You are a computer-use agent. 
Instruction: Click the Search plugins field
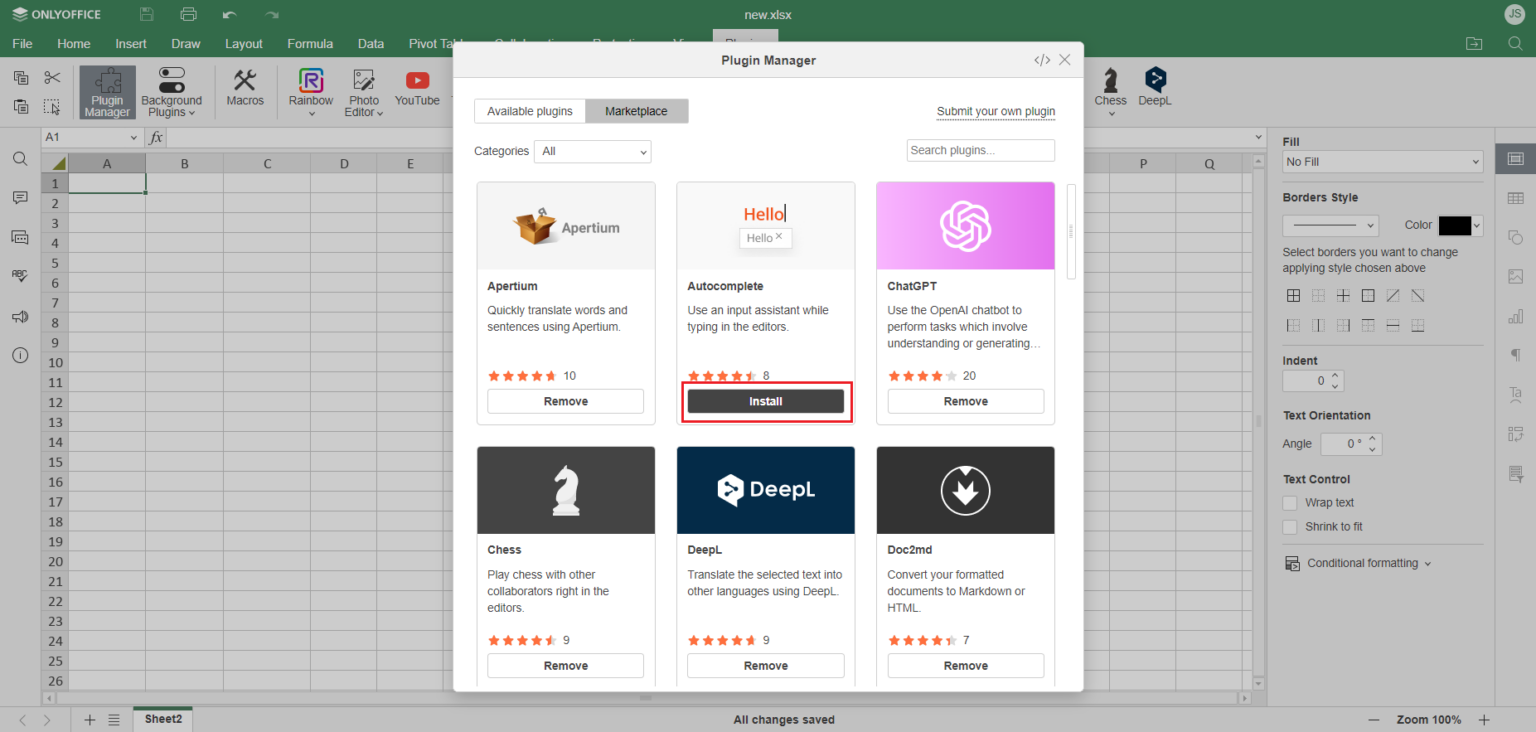click(x=980, y=150)
